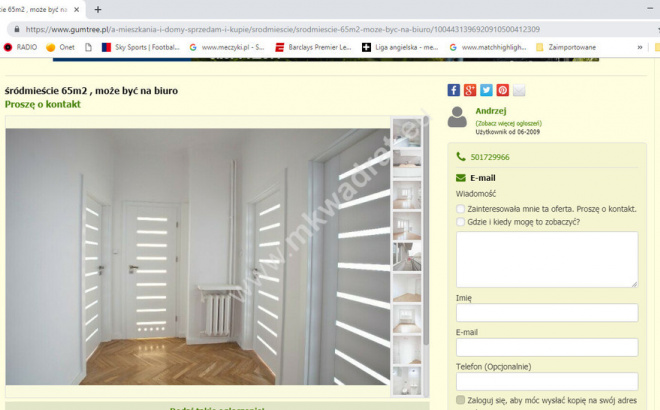Select the sixth gallery thumbnail
This screenshot has height=410, width=660.
[407, 288]
